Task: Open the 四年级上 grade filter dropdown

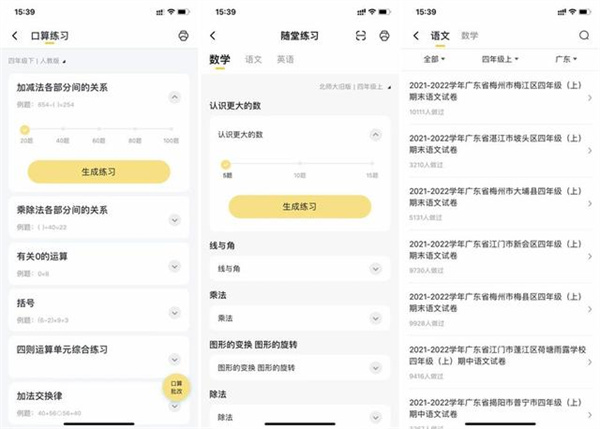Action: pyautogui.click(x=500, y=59)
